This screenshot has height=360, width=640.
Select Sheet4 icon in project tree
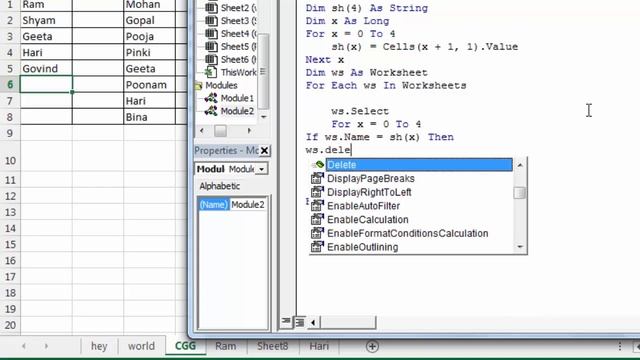[x=211, y=33]
